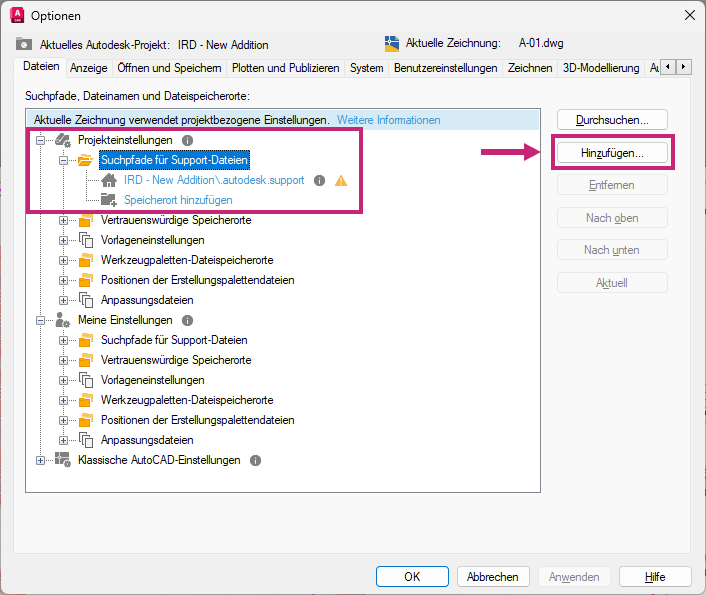Viewport: 706px width, 595px height.
Task: Select the Dateien tab
Action: (41, 66)
